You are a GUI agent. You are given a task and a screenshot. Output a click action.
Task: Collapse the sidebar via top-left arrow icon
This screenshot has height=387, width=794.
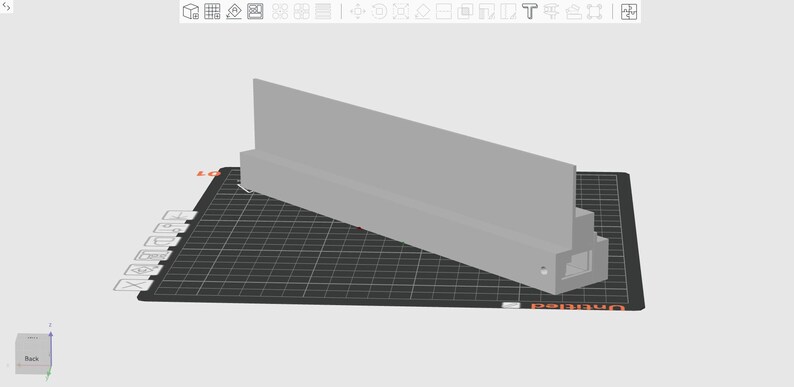coord(7,7)
